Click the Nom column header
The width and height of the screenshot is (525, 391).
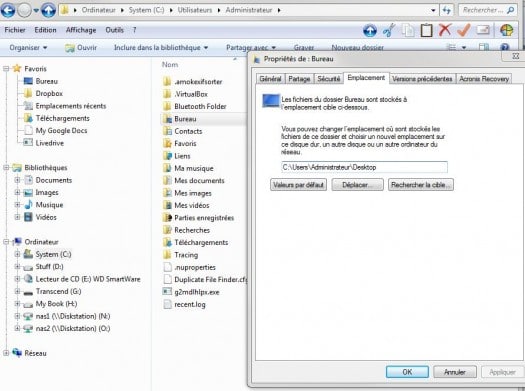(x=170, y=65)
